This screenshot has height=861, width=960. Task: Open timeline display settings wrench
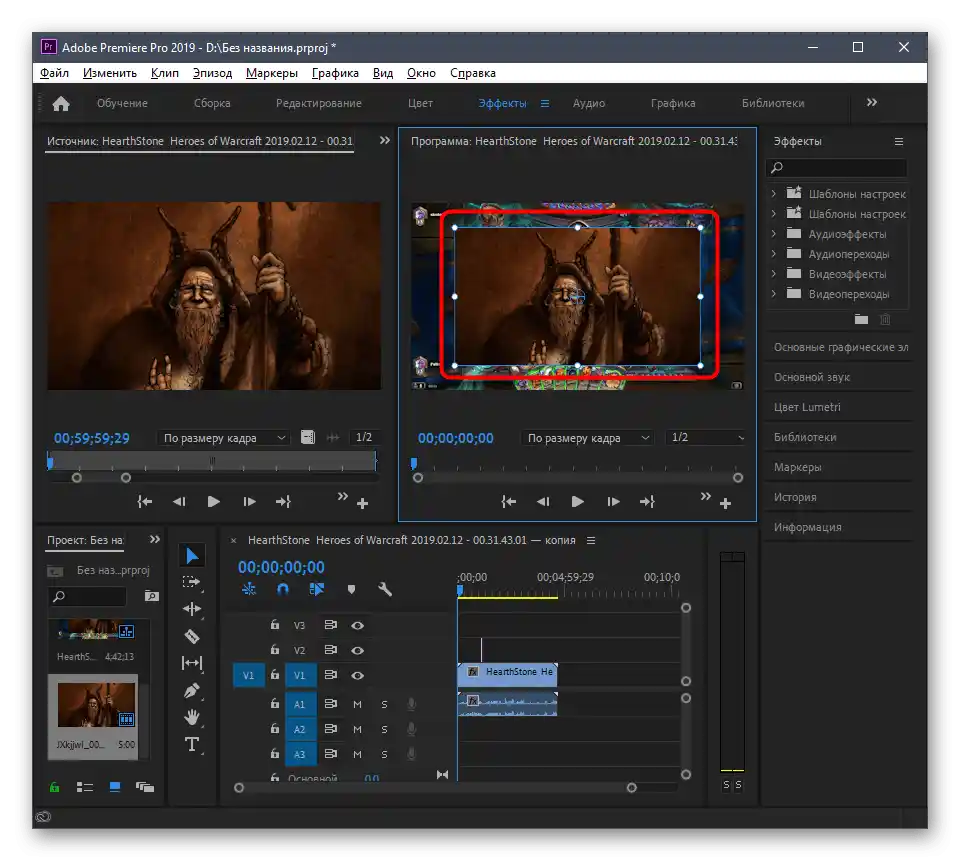tap(385, 590)
